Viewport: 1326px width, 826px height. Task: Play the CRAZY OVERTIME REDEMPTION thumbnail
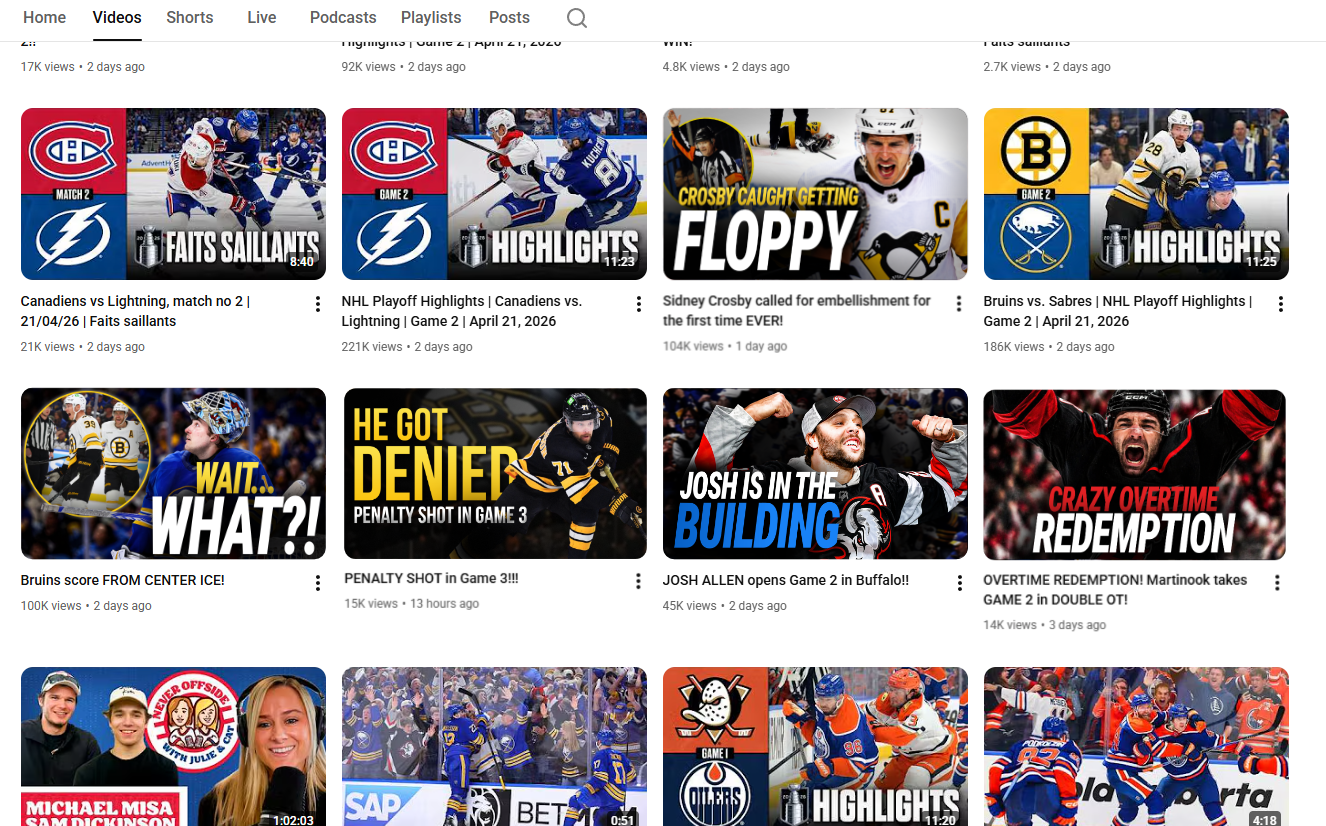pyautogui.click(x=1135, y=474)
